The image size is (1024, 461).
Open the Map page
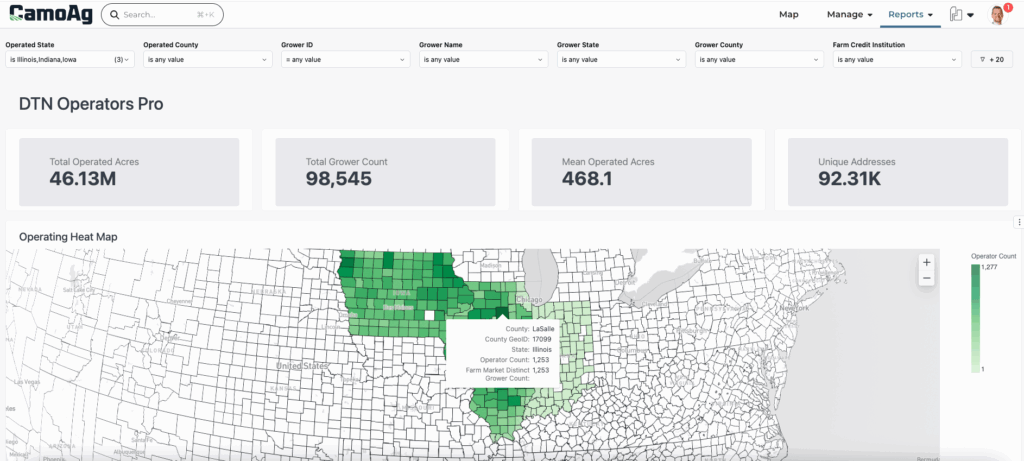tap(788, 14)
